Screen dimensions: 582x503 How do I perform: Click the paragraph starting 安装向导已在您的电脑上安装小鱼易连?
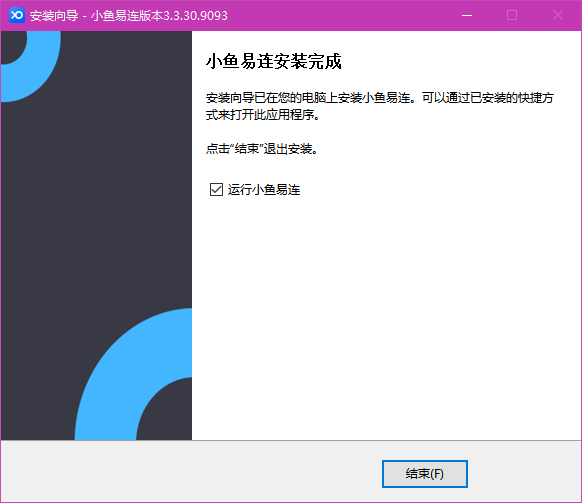380,106
